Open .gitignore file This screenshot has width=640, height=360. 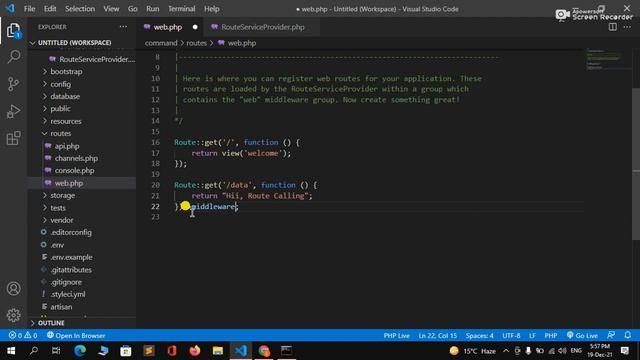coord(66,282)
